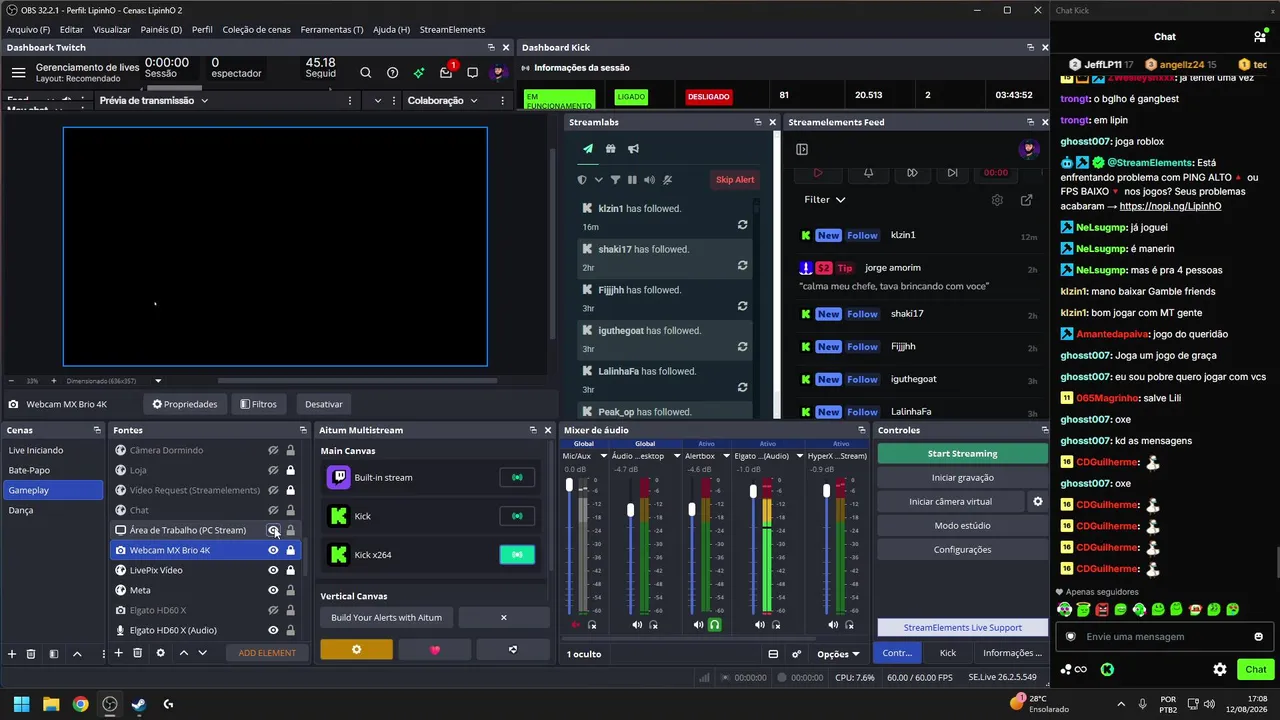
Task: Open Aitum Multistream settings gear button
Action: 356,649
